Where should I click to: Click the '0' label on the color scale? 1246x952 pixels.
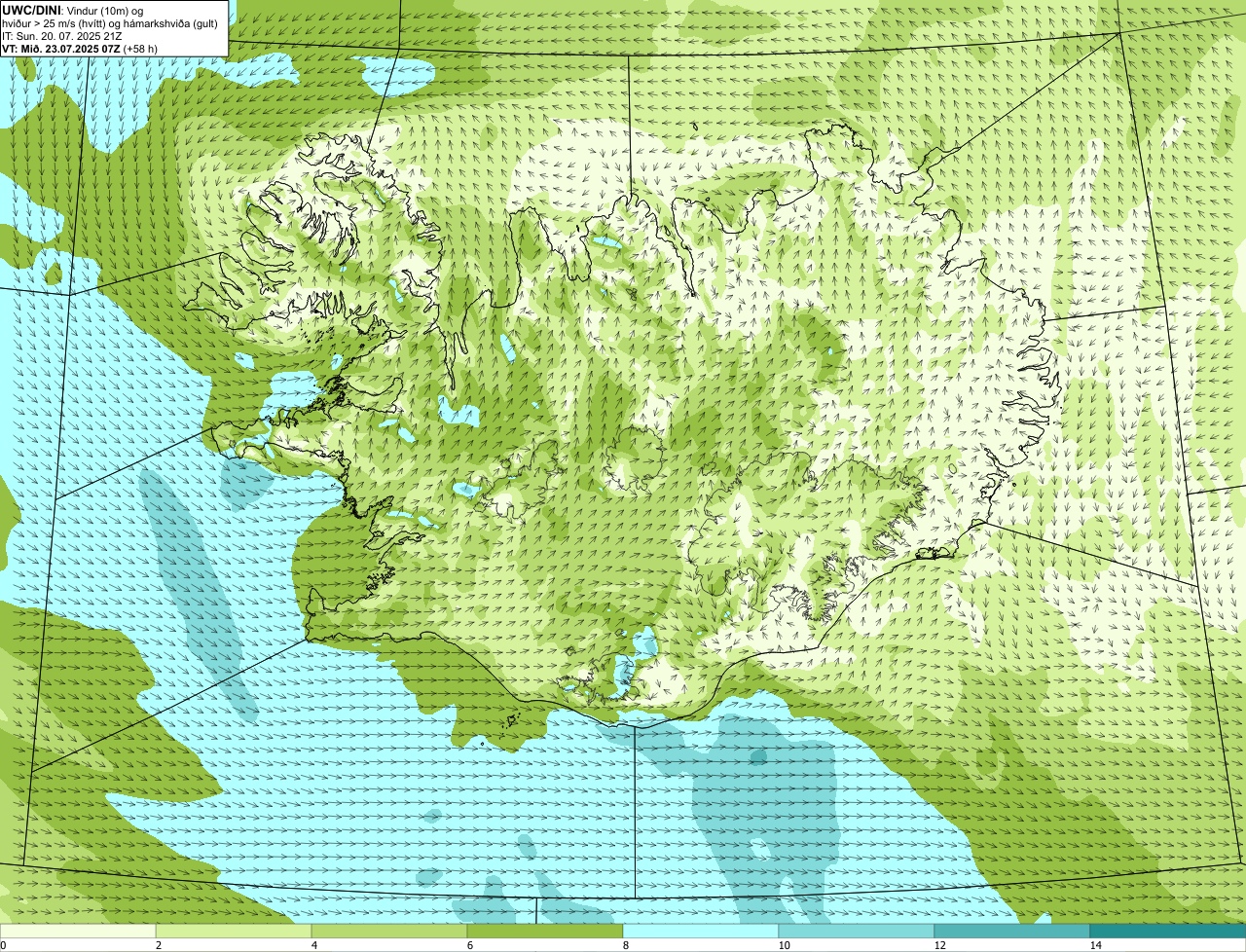pyautogui.click(x=3, y=945)
